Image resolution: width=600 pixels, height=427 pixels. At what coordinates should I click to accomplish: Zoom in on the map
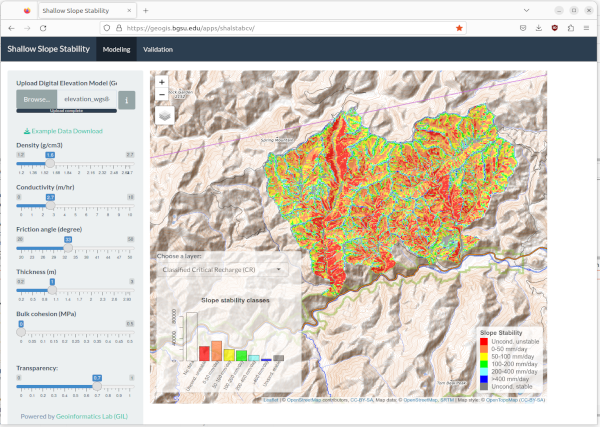click(x=163, y=82)
